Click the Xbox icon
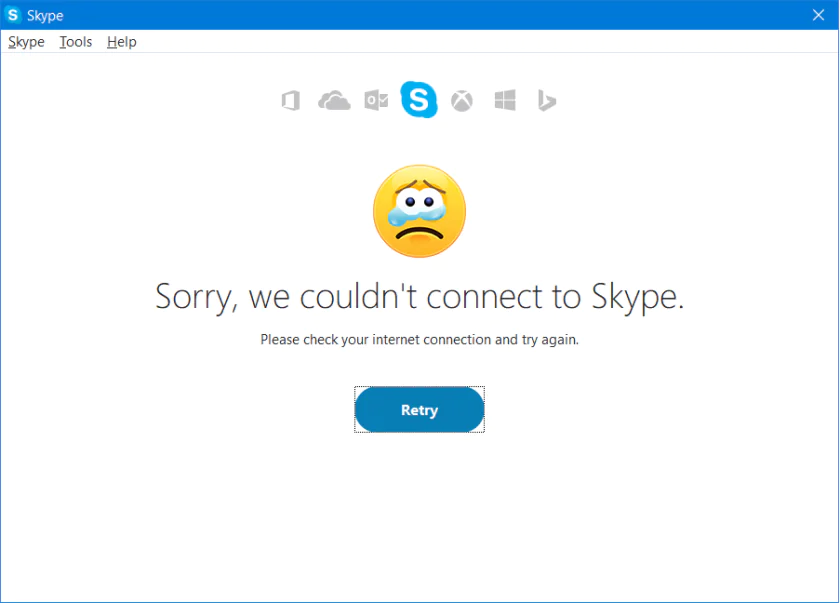 pyautogui.click(x=461, y=100)
